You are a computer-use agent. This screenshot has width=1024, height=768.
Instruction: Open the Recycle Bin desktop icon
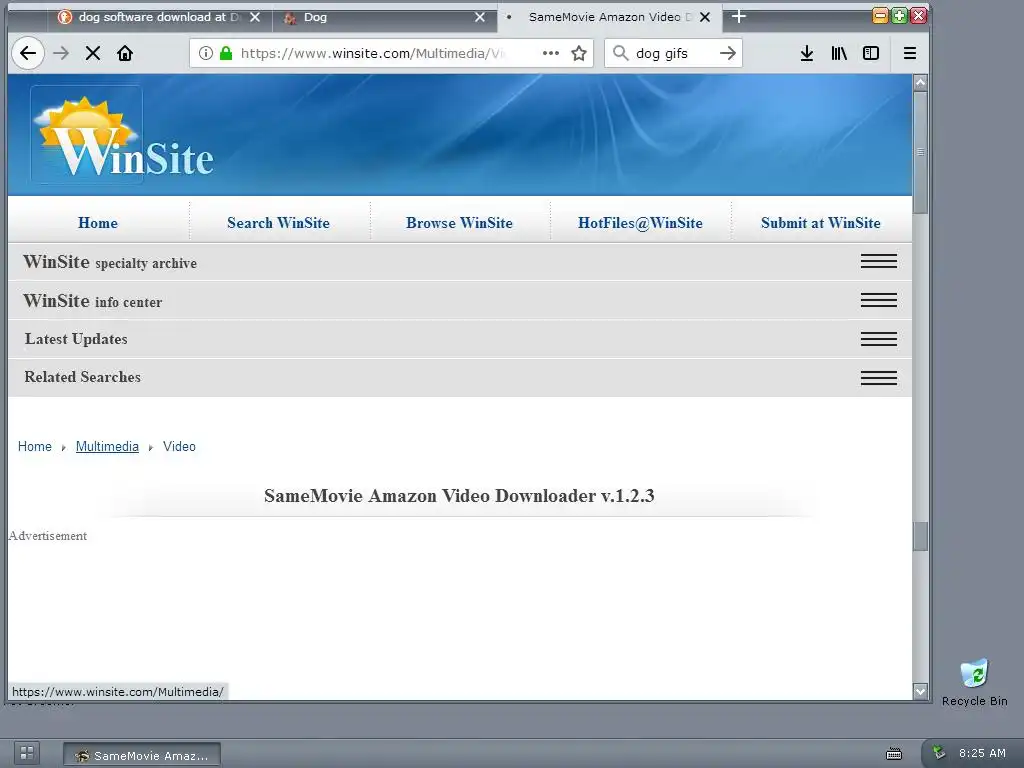point(974,683)
